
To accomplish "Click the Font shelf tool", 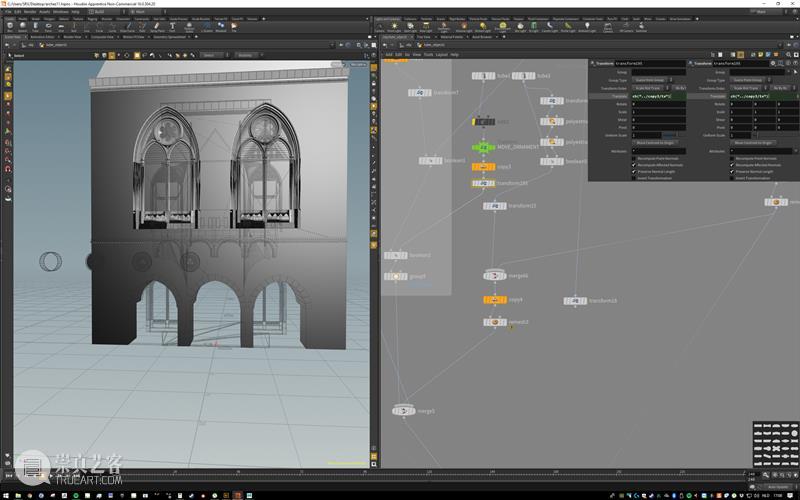I will point(172,26).
